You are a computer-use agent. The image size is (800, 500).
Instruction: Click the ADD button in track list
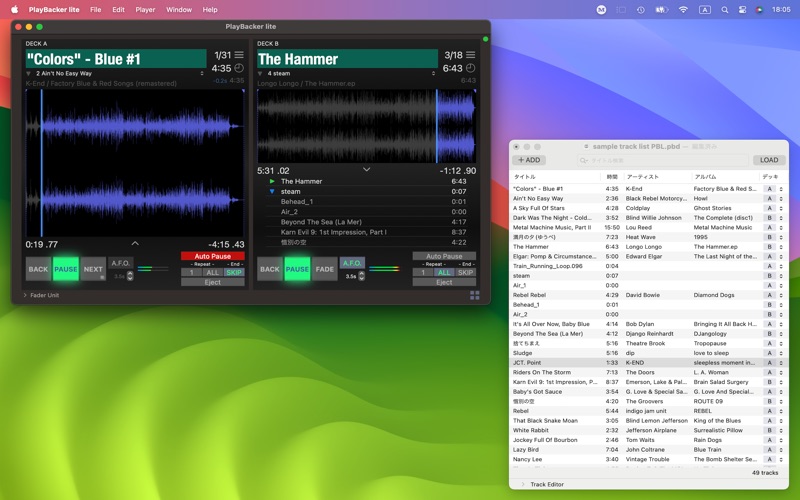(529, 160)
